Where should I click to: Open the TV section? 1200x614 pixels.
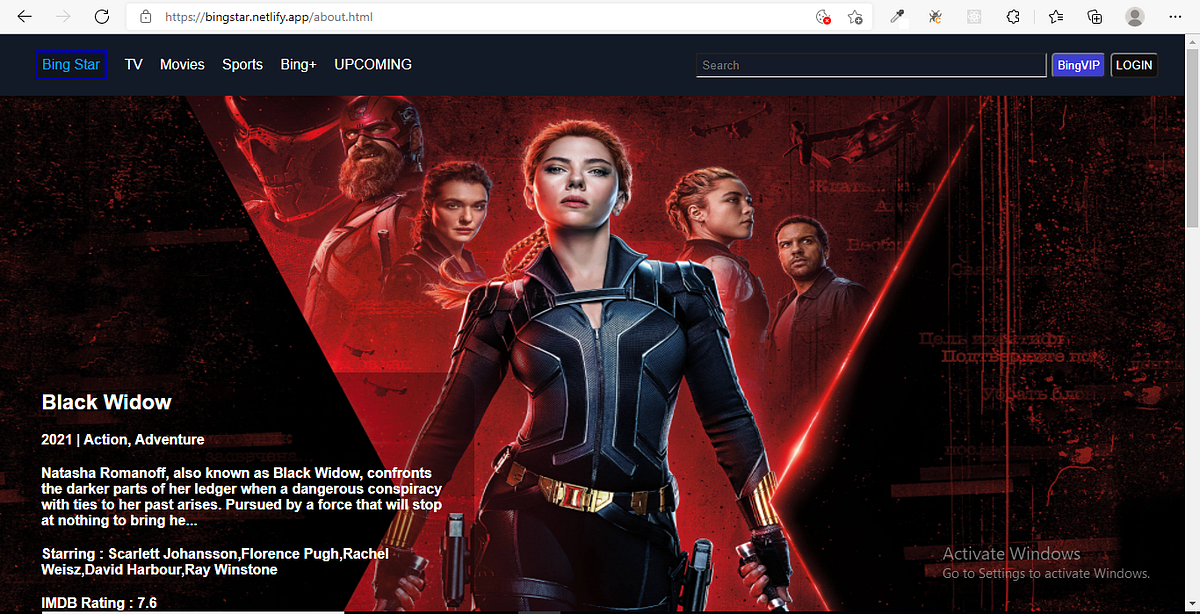133,64
